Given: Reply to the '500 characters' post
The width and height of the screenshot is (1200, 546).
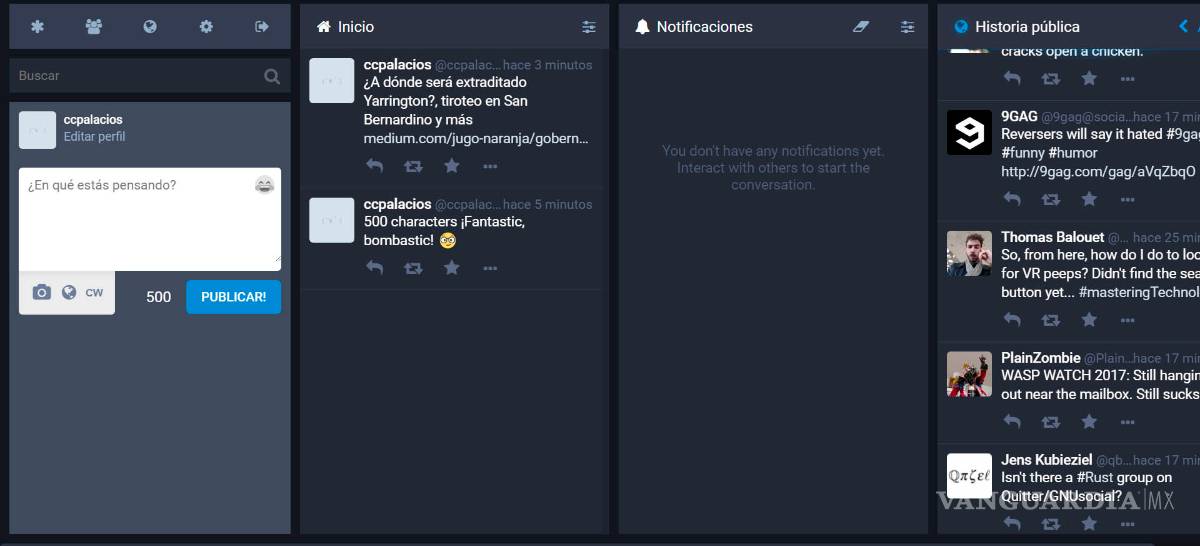Looking at the screenshot, I should click(374, 268).
